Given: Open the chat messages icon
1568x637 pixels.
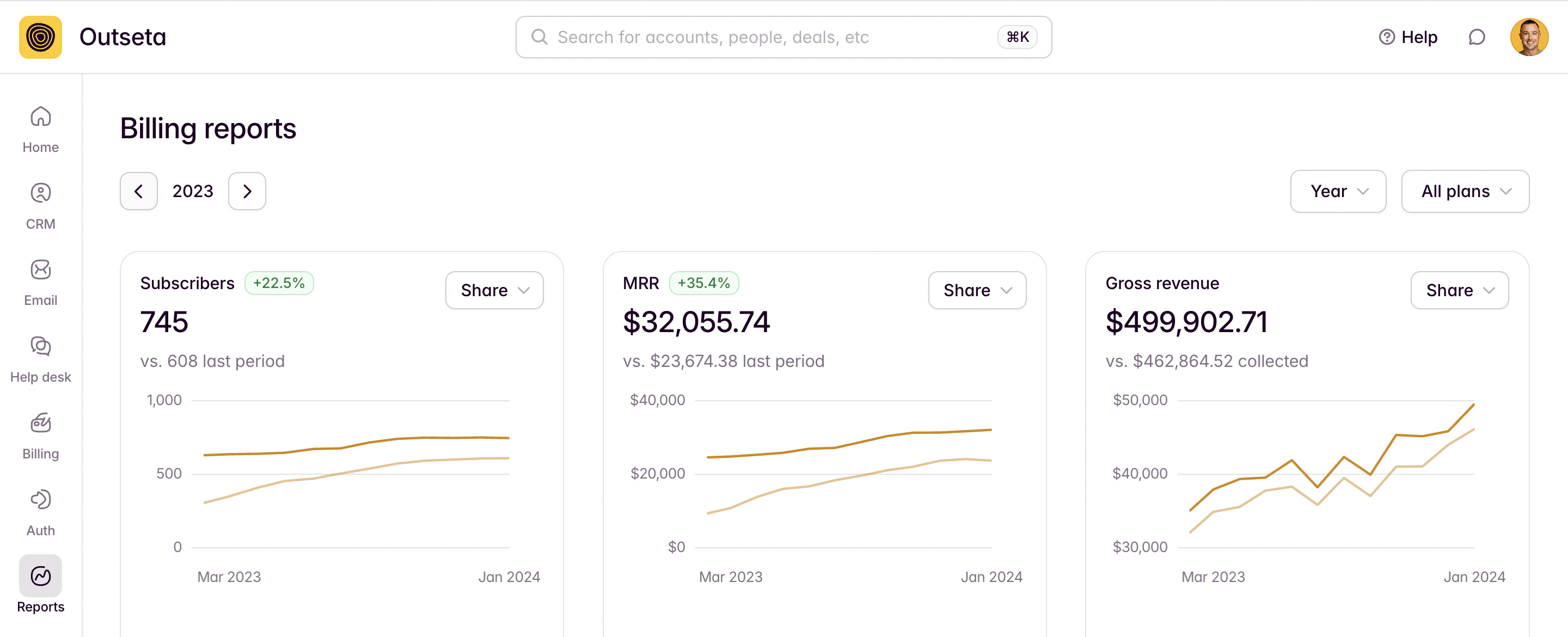Looking at the screenshot, I should click(x=1476, y=37).
